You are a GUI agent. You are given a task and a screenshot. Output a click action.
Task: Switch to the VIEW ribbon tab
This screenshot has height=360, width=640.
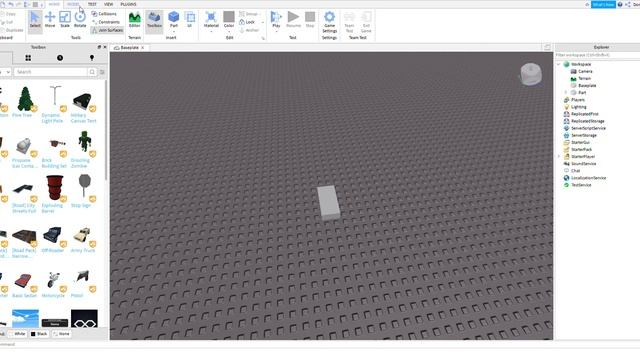tap(109, 4)
